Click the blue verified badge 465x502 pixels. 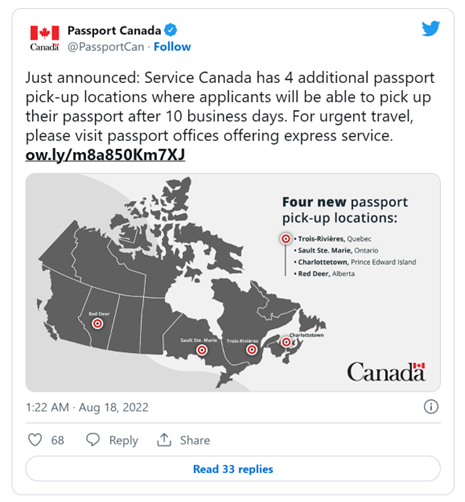pos(171,30)
